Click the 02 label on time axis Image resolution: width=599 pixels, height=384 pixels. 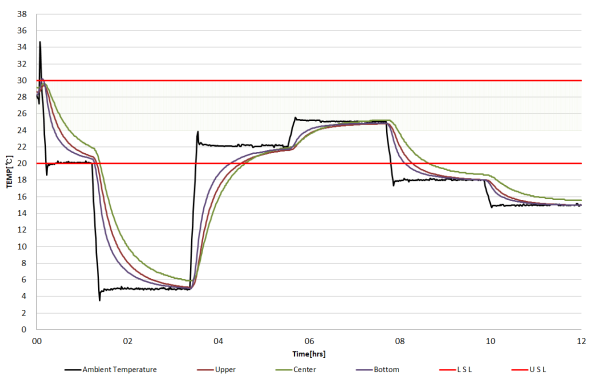coord(127,341)
